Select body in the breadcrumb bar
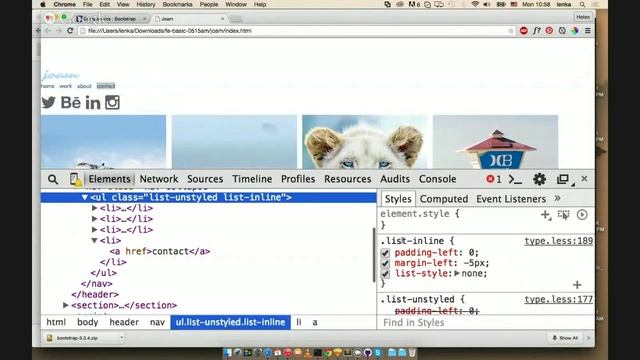 pos(87,322)
